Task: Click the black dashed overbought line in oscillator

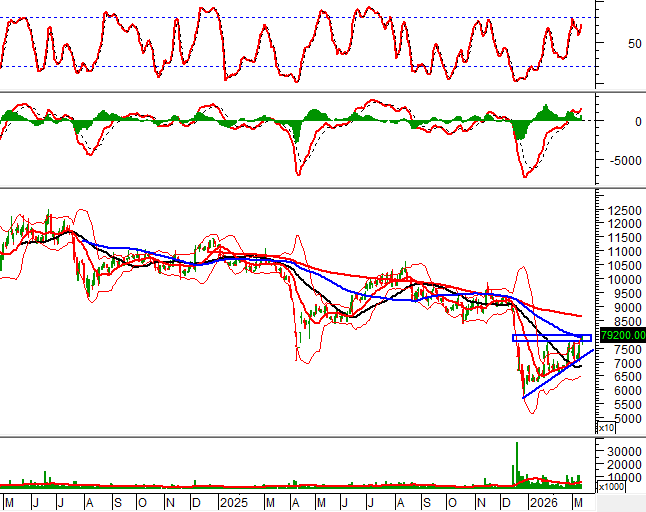Action: pos(300,18)
